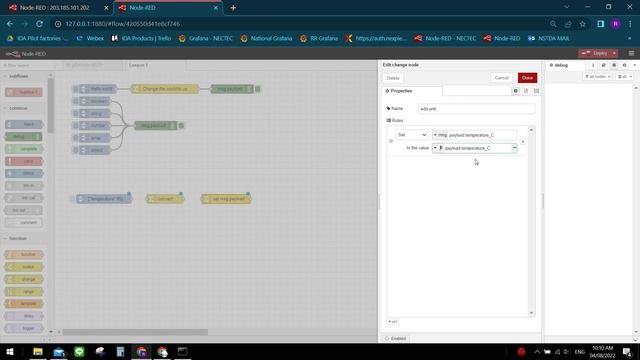The image size is (640, 360).
Task: Remove the rule with the x button
Action: coord(523,142)
